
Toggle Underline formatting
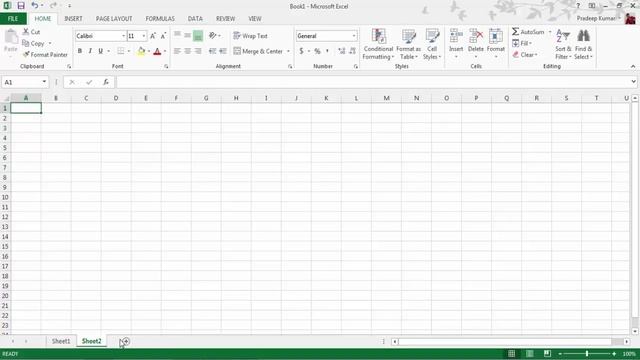(x=100, y=51)
